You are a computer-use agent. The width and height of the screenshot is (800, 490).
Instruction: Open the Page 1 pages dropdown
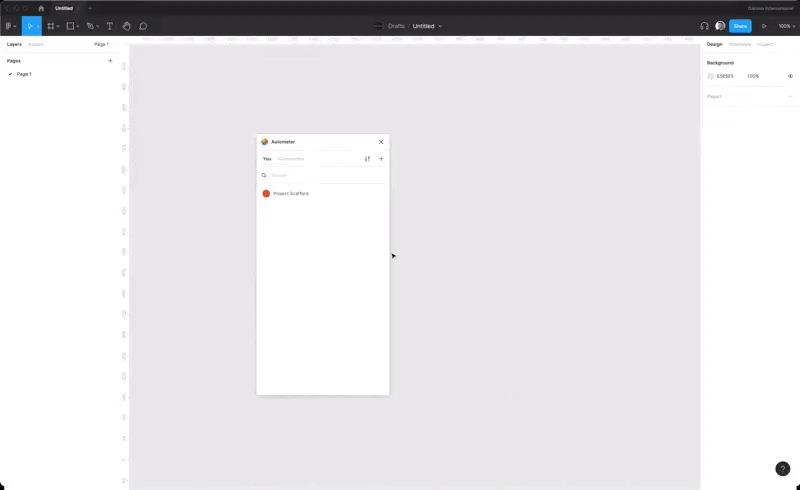pos(102,44)
